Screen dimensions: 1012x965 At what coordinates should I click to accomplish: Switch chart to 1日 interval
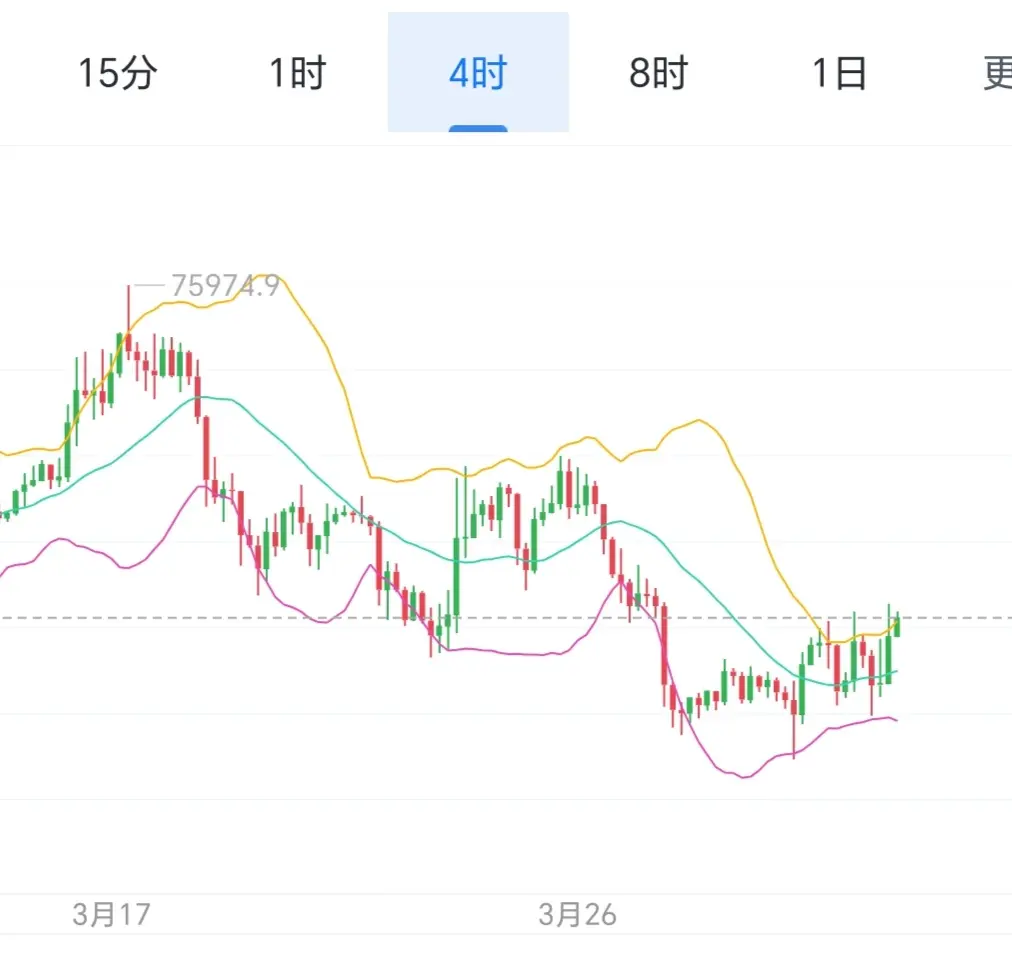pyautogui.click(x=838, y=73)
